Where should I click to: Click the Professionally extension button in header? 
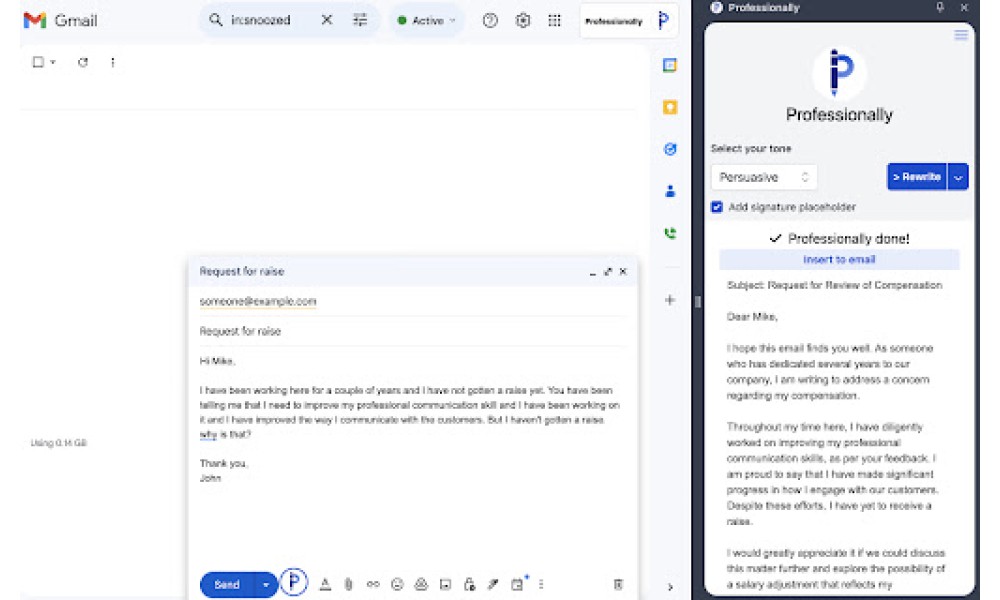click(x=628, y=21)
